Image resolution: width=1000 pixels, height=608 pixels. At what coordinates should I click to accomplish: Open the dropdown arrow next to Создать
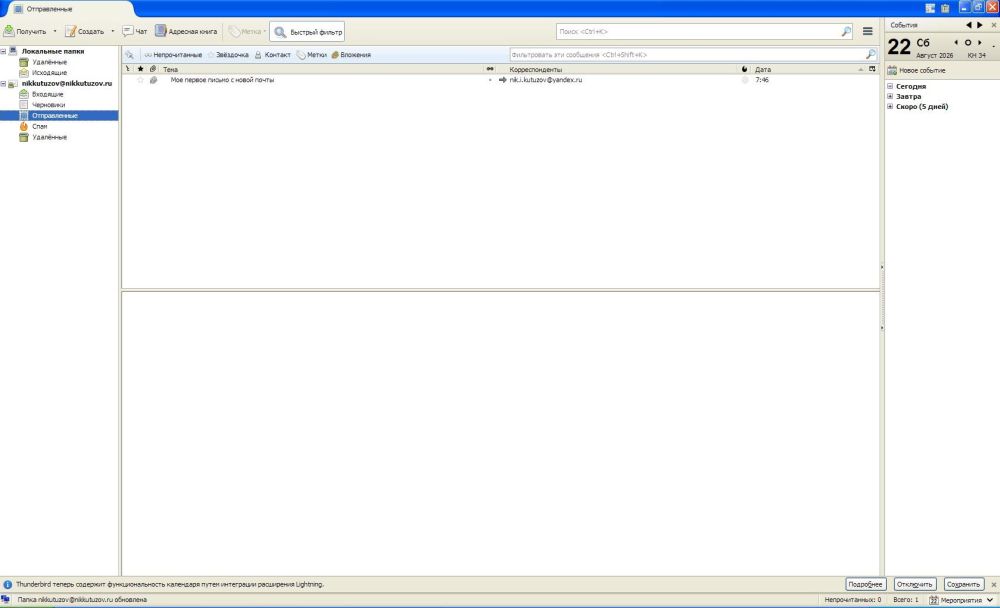pyautogui.click(x=113, y=31)
